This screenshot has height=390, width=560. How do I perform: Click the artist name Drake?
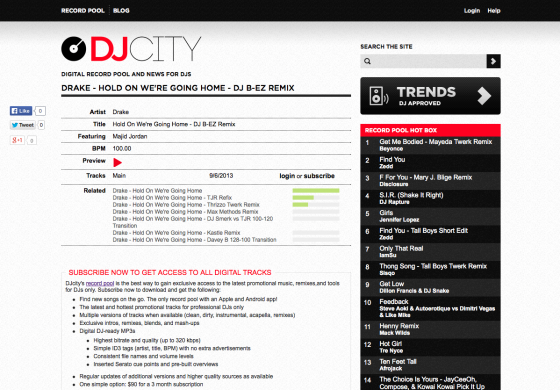pos(121,112)
